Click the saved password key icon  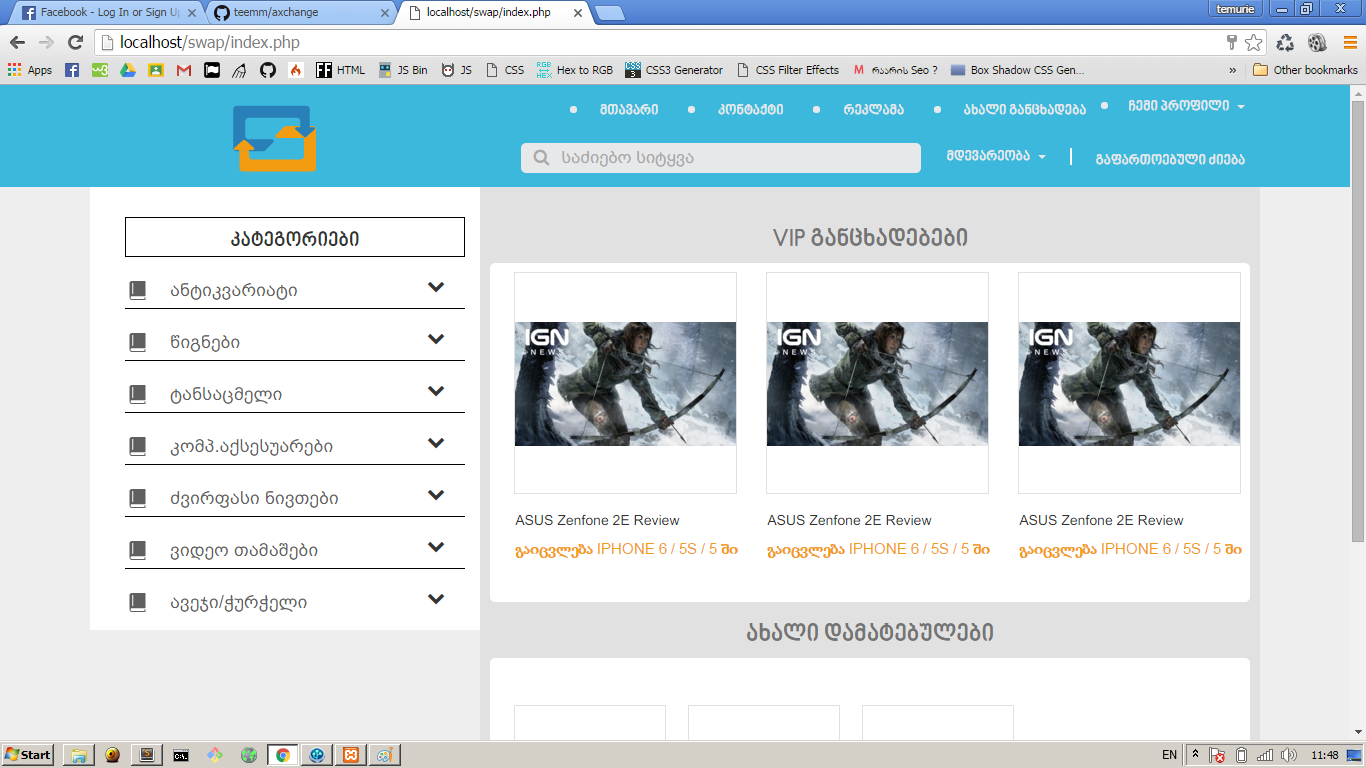coord(1232,43)
